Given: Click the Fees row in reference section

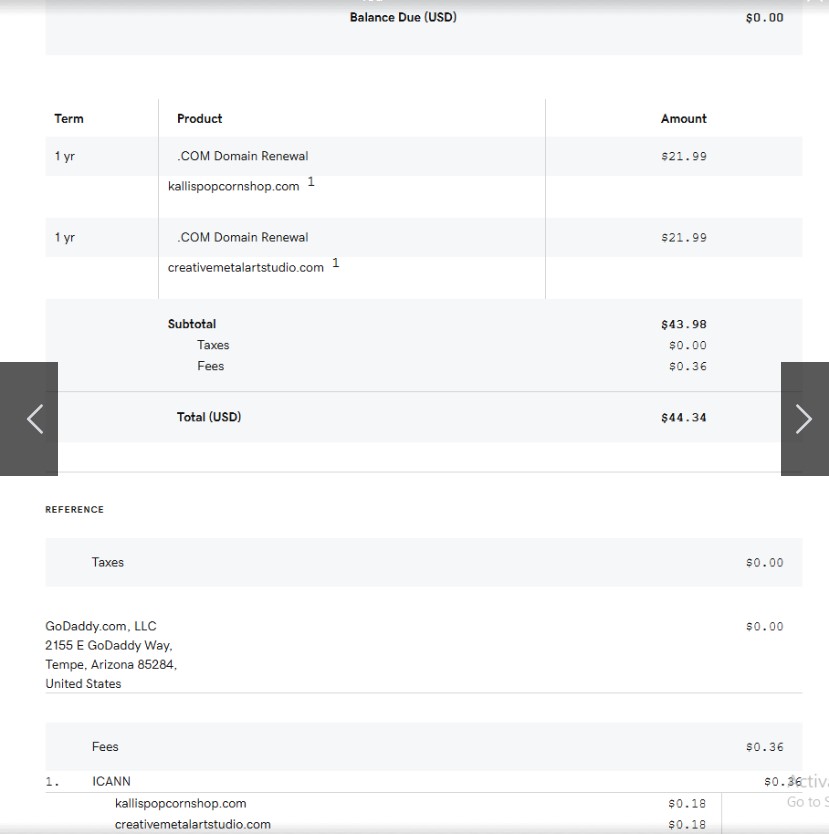Looking at the screenshot, I should (x=105, y=747).
